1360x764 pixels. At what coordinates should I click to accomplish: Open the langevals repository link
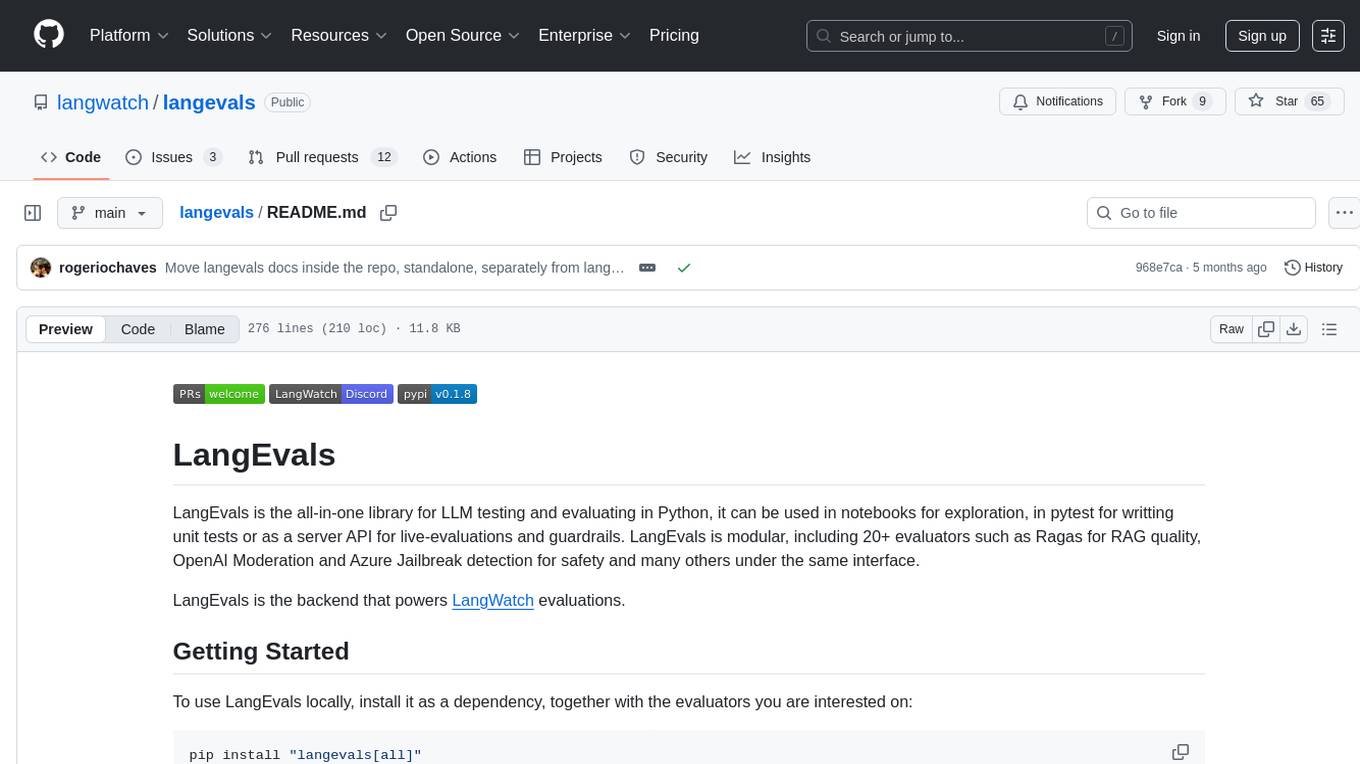209,102
